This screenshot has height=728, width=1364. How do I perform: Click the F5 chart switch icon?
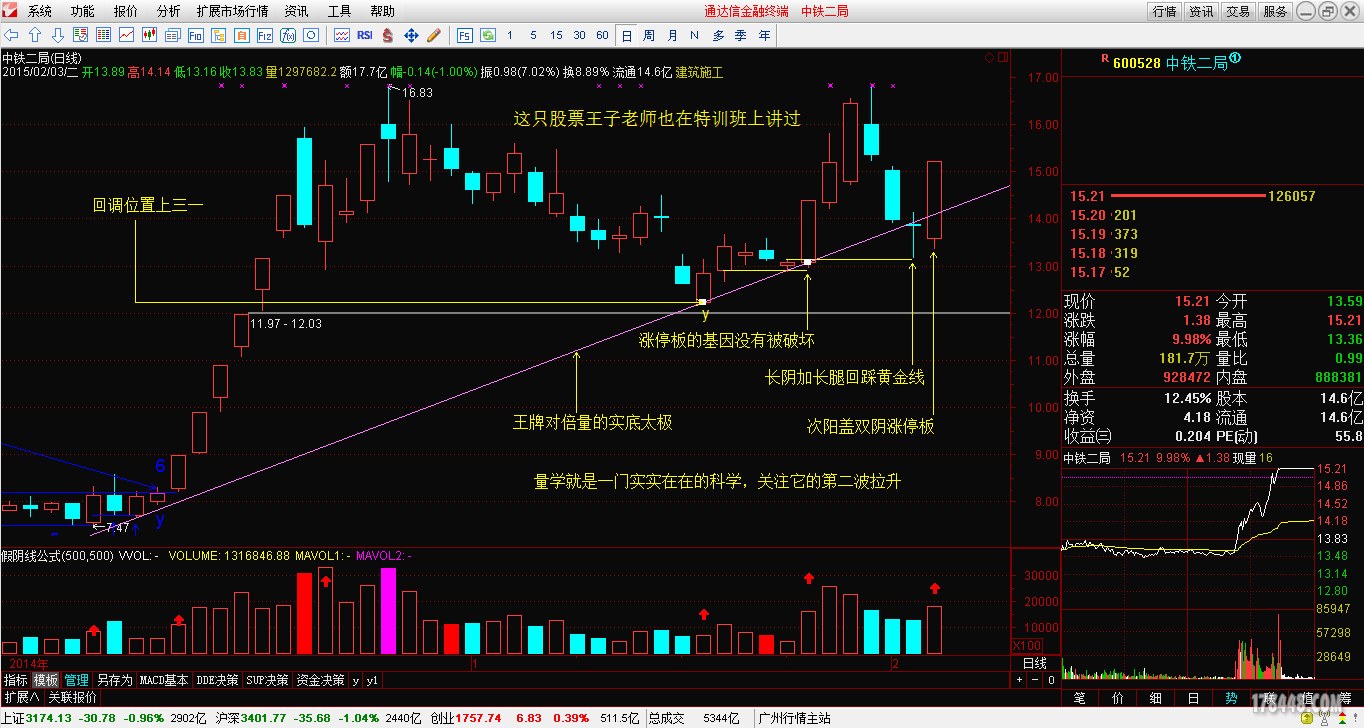[465, 35]
